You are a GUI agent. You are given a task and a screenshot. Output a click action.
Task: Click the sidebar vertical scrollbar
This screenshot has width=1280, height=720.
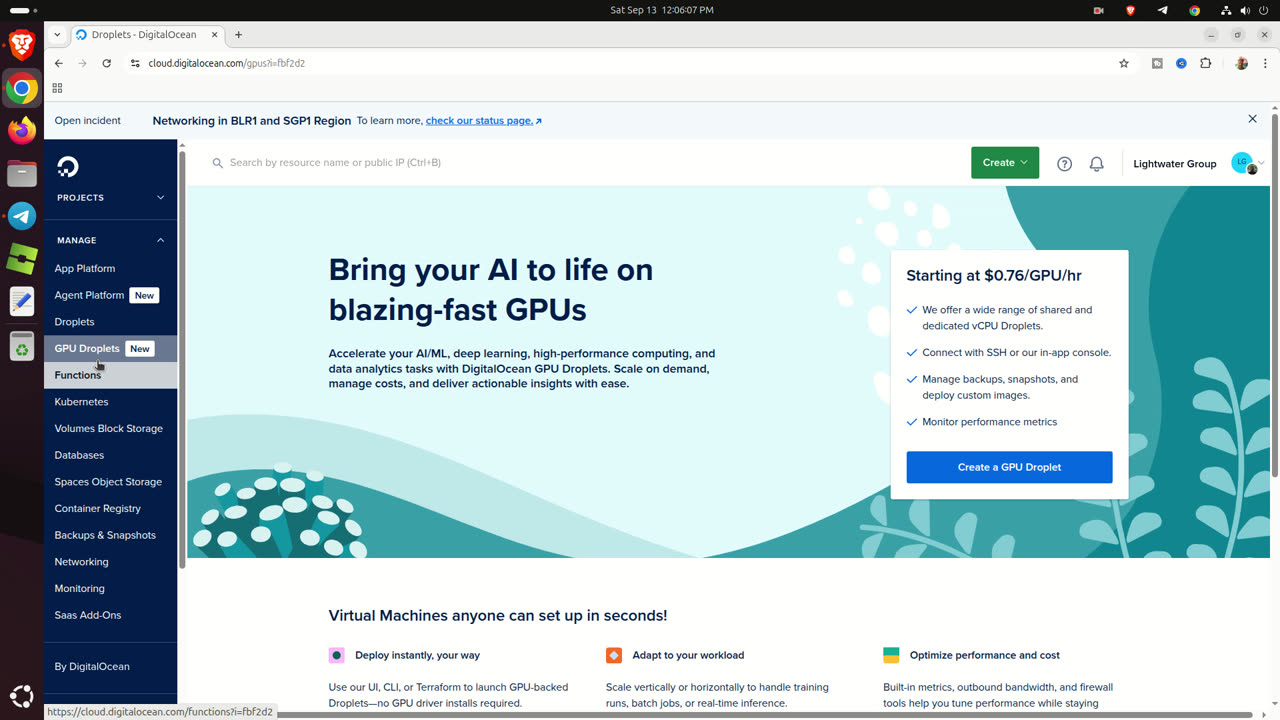point(182,360)
